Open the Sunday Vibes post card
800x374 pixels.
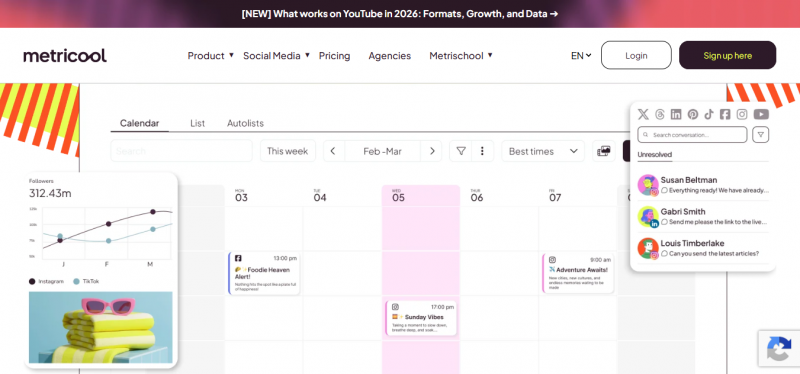[421, 318]
